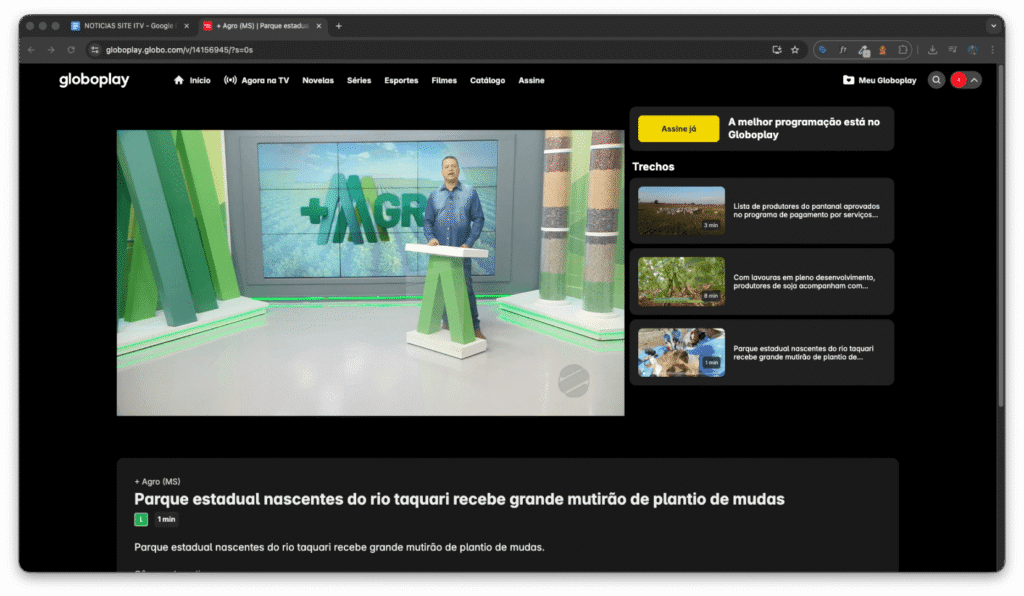
Task: Open the + Agro (MS) link
Action: point(157,481)
